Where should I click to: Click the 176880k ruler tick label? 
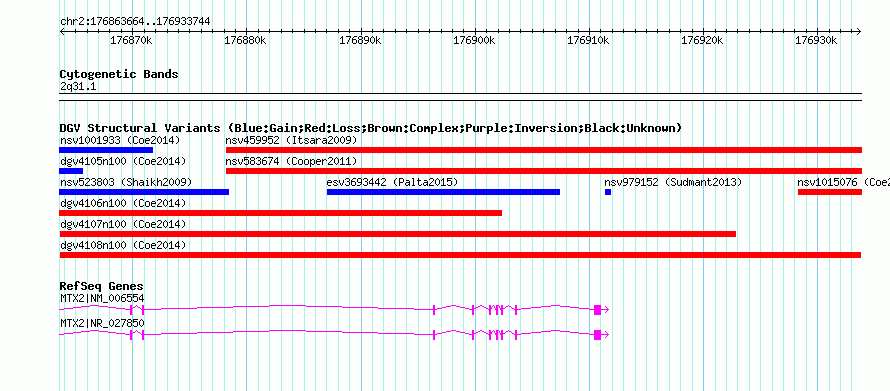[245, 41]
